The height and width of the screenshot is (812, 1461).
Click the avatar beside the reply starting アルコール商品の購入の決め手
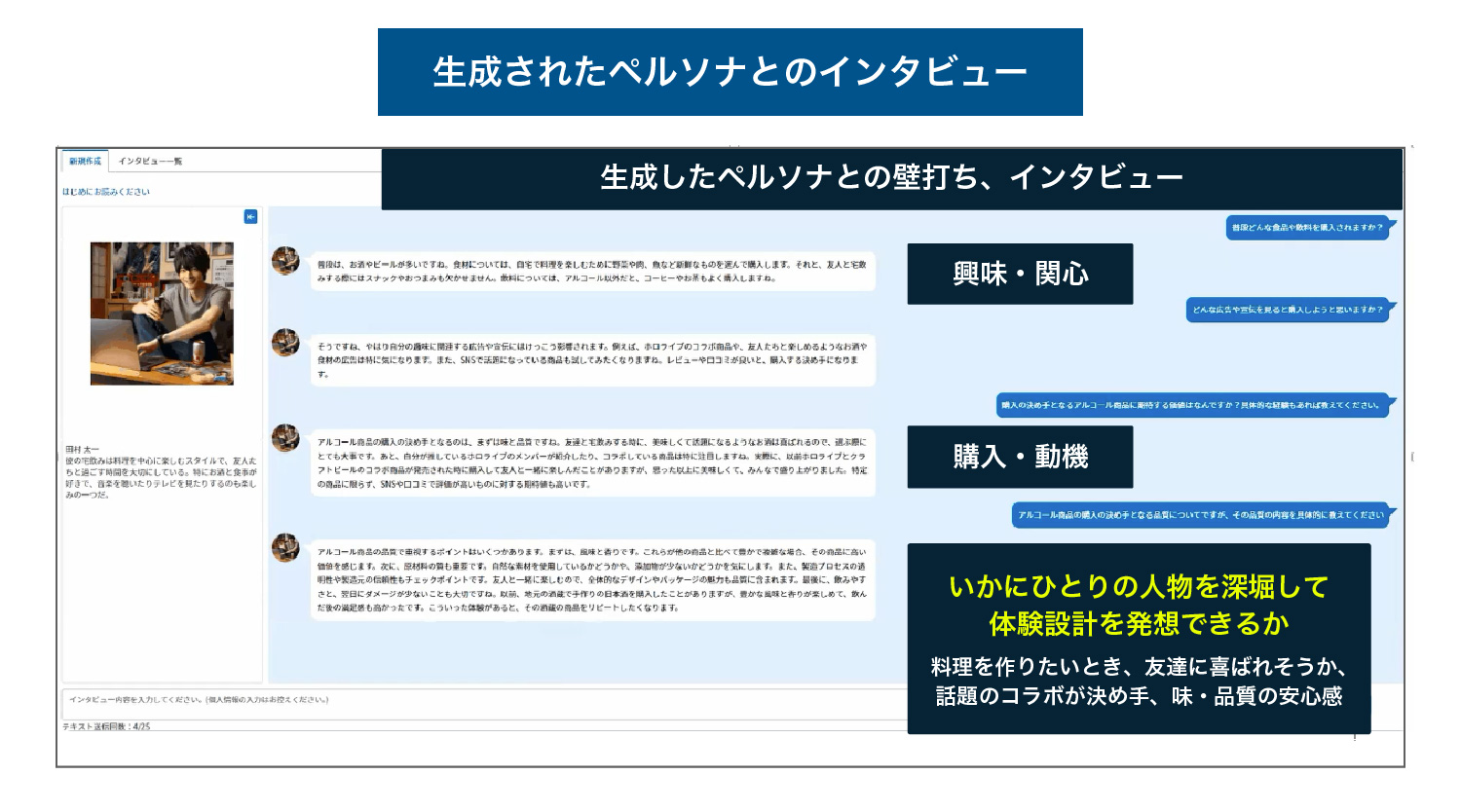(x=285, y=437)
